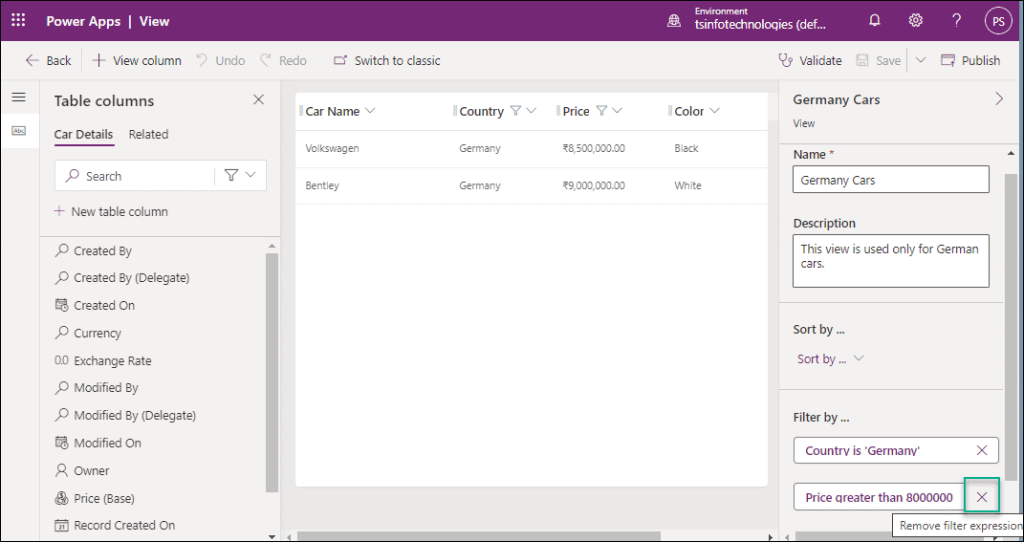Image resolution: width=1024 pixels, height=542 pixels.
Task: Click the Redo command
Action: click(x=283, y=61)
